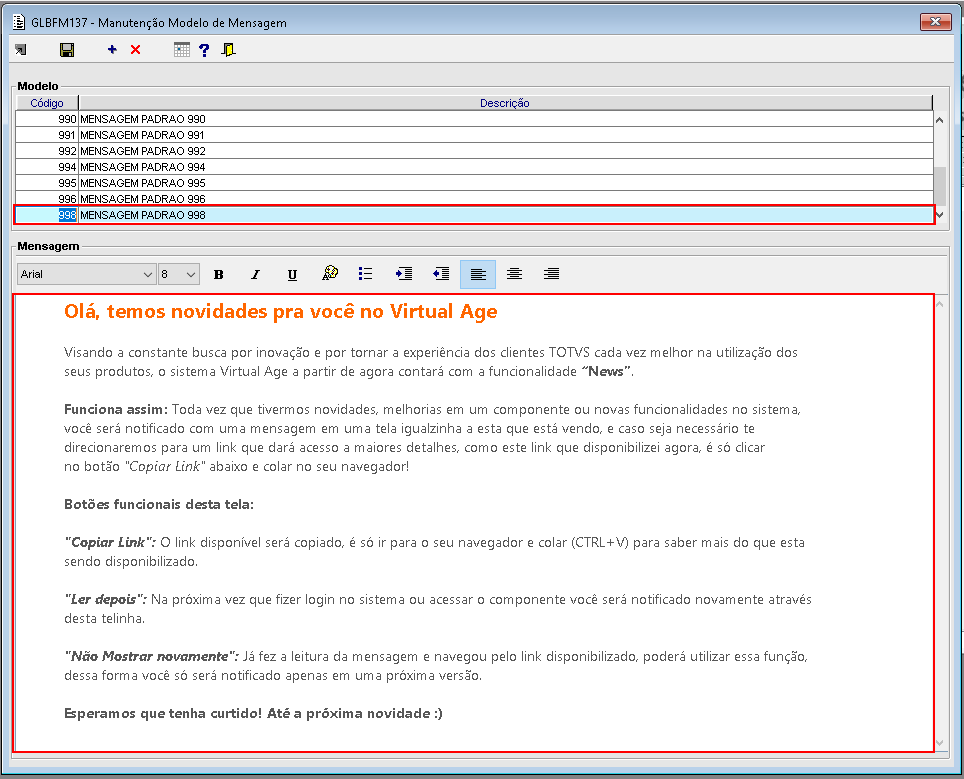Click the Modelo grid scrollbar thumb

[939, 186]
